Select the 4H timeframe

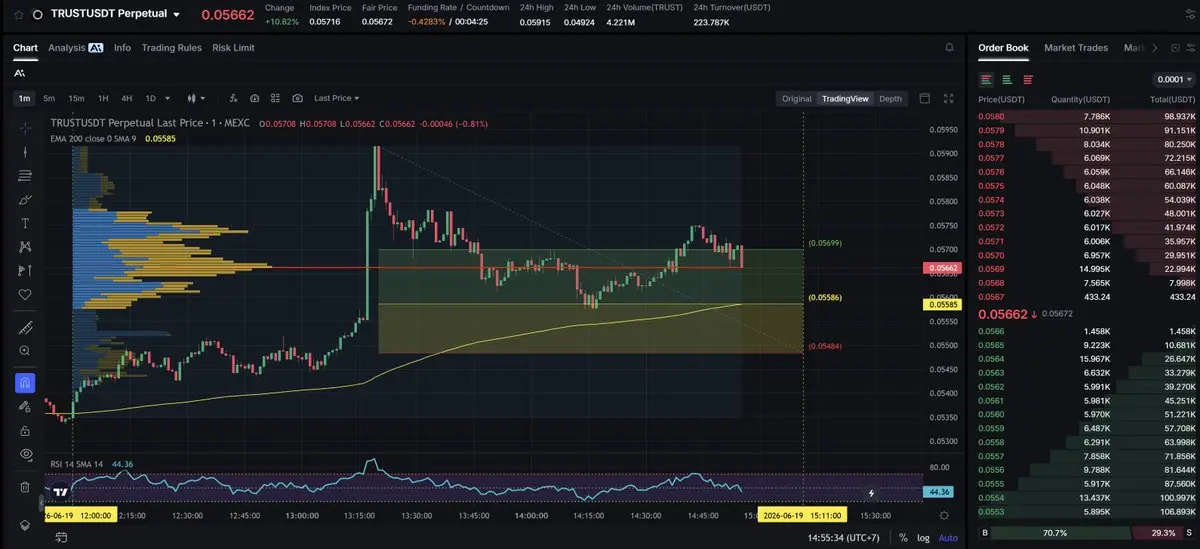click(127, 98)
